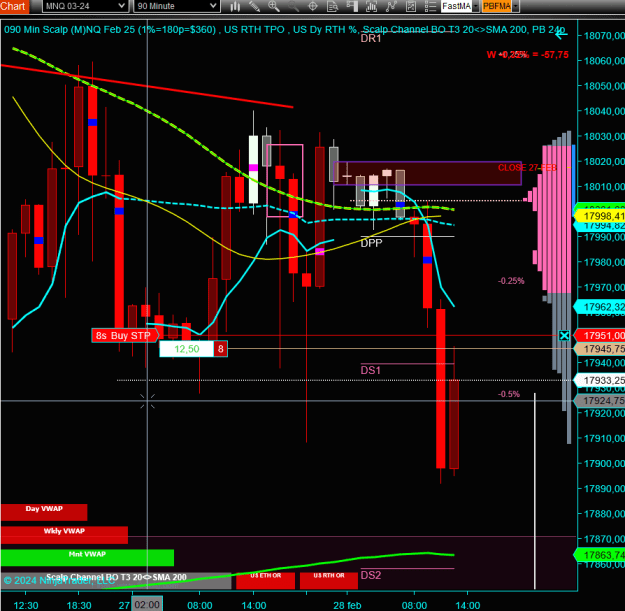Click the FastMA button
Image resolution: width=625 pixels, height=611 pixels.
456,6
